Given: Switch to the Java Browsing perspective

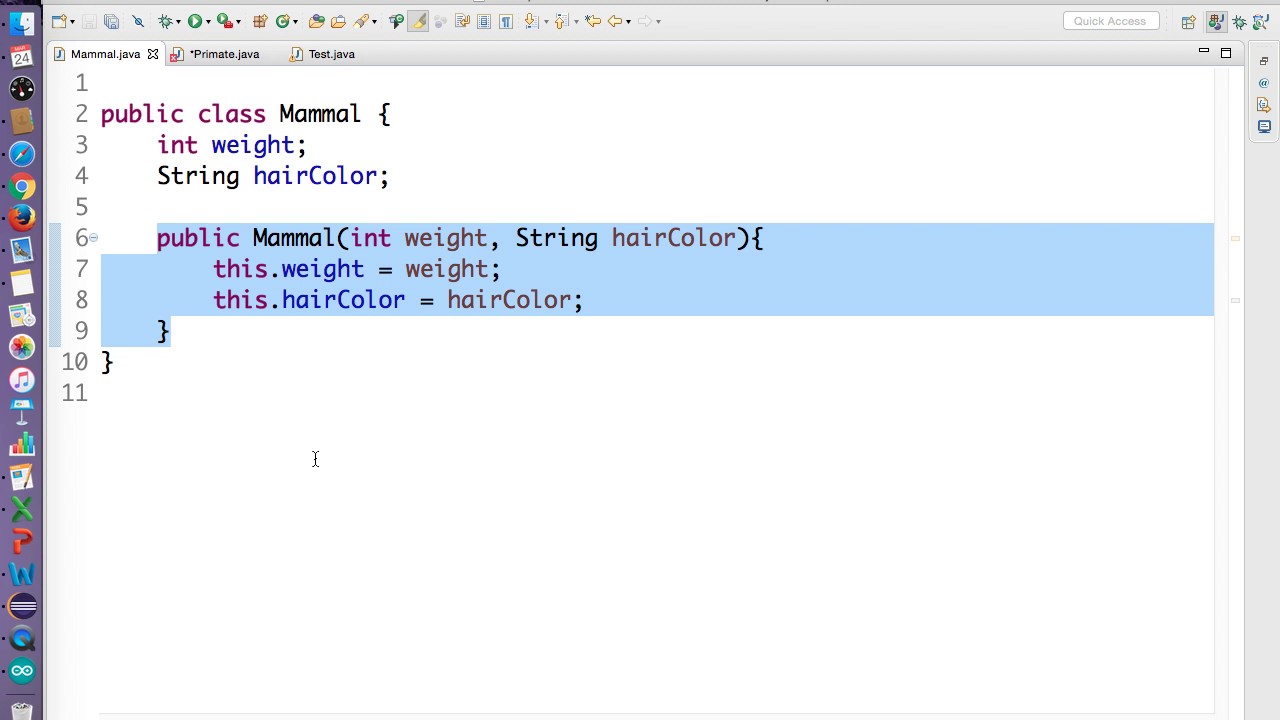Looking at the screenshot, I should click(x=1262, y=22).
